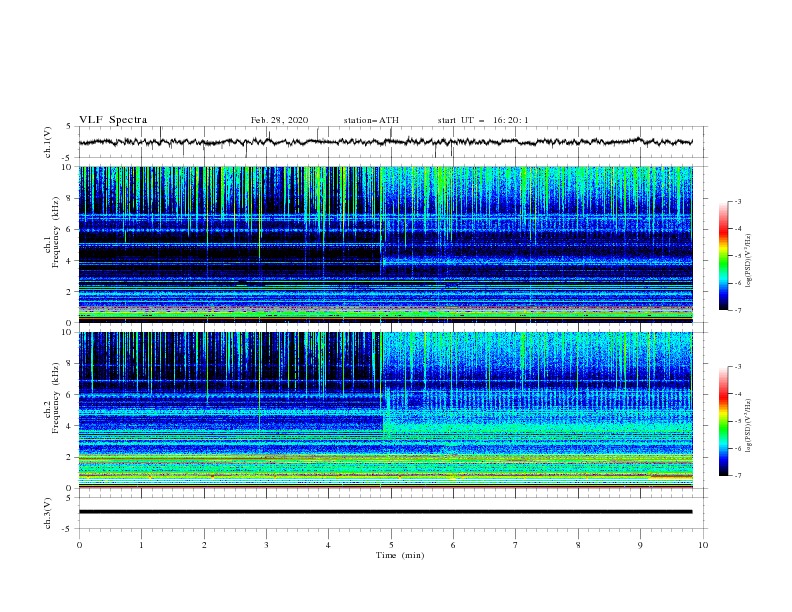This screenshot has width=792, height=612.
Task: Click the "Time (min)" axis title
Action: click(x=400, y=555)
